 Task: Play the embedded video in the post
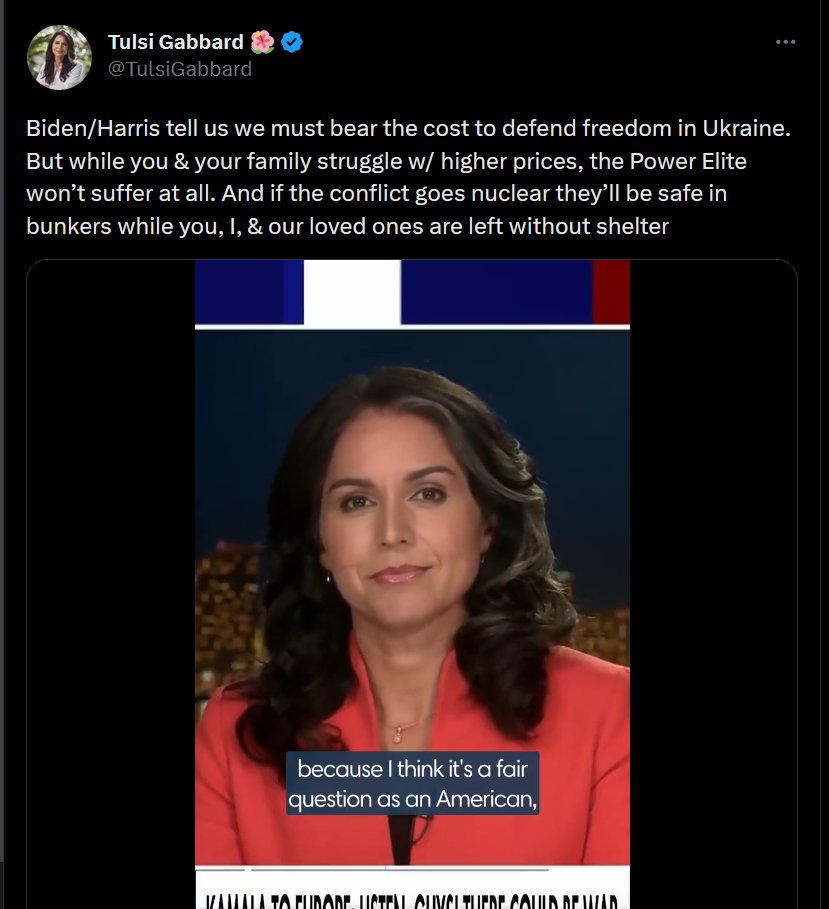(x=412, y=584)
